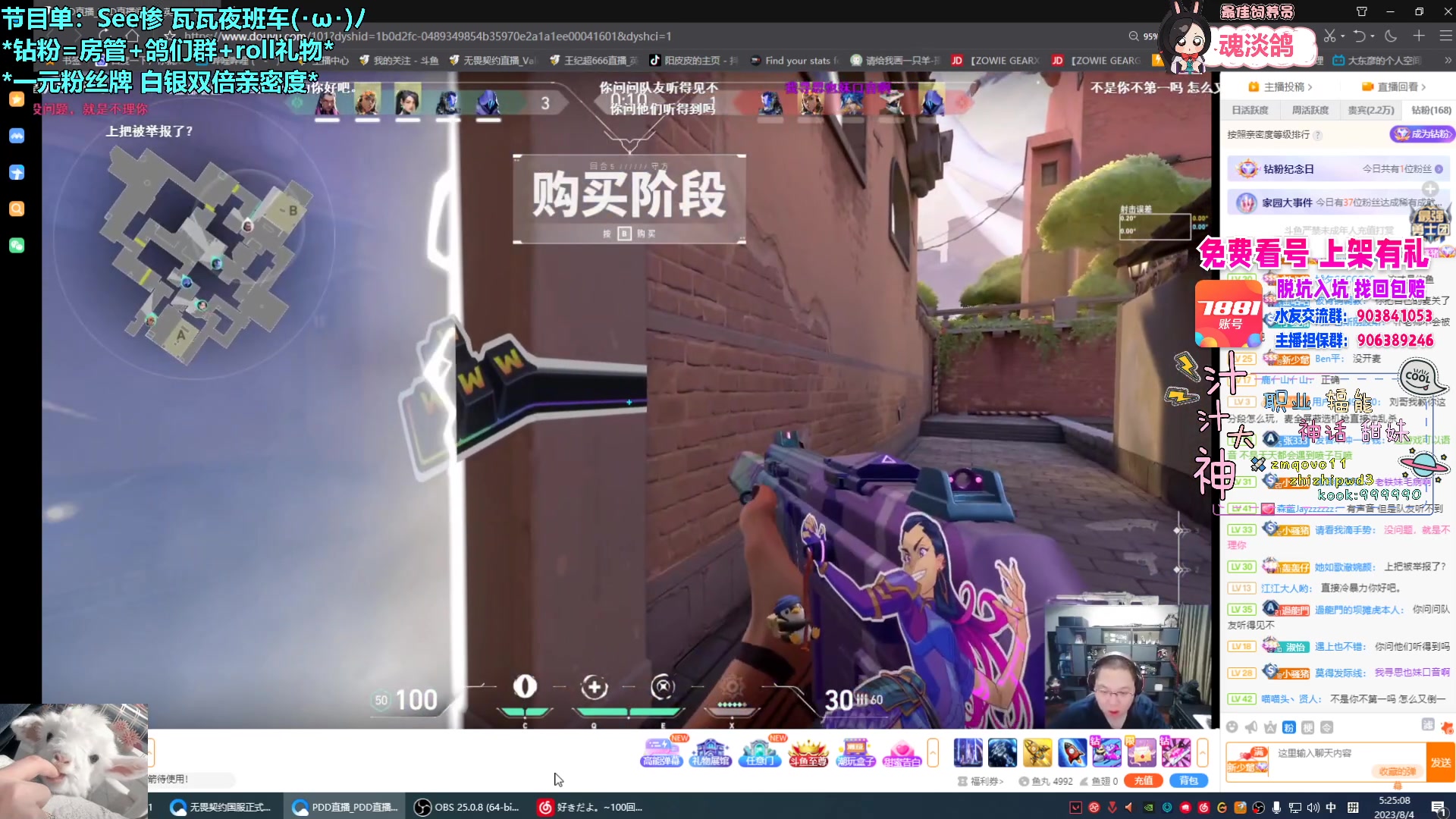Send the blue rocket gift
This screenshot has width=1456, height=819.
[1072, 752]
